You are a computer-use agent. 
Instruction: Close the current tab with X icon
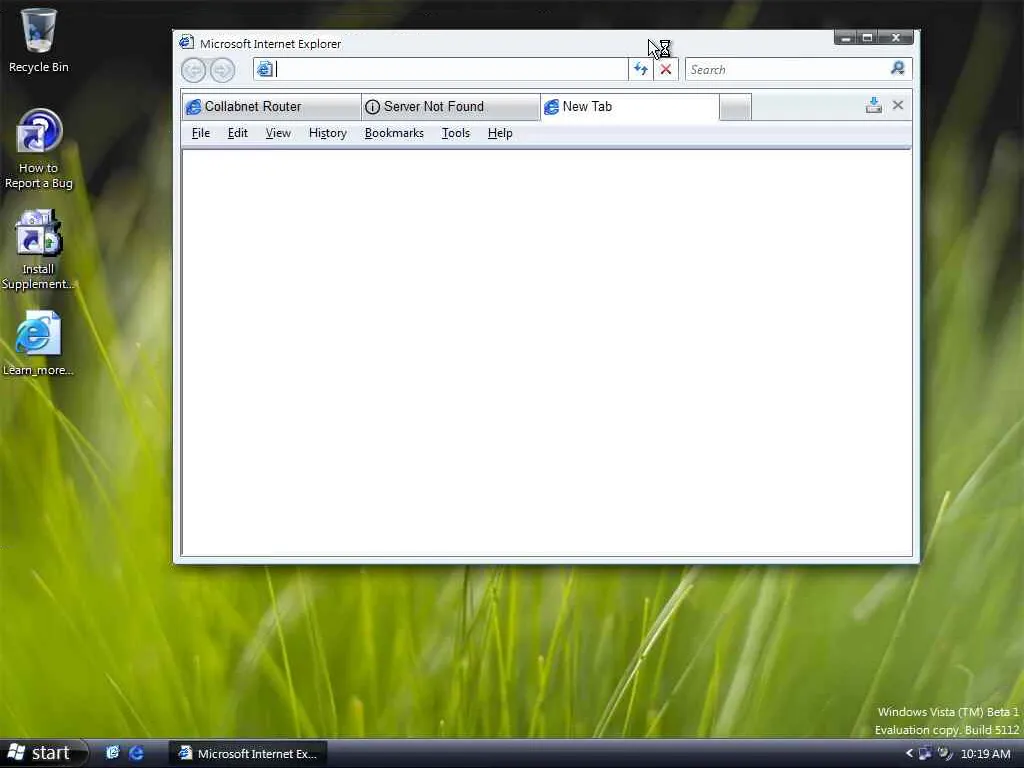tap(898, 105)
